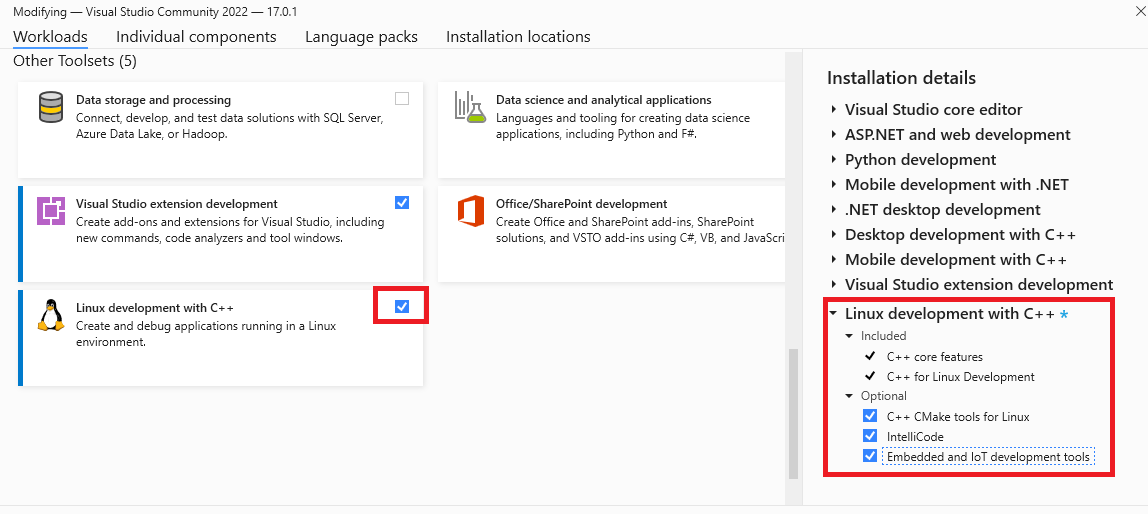Uncheck Visual Studio extension development workload
This screenshot has width=1148, height=514.
pos(402,202)
